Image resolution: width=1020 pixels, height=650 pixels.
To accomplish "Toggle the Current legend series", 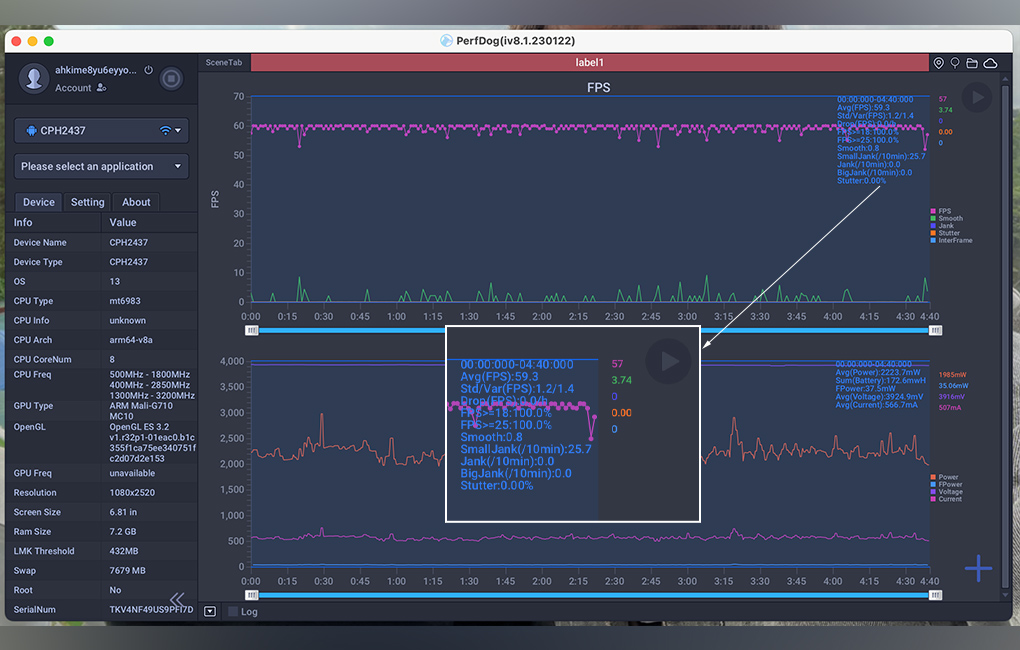I will coord(946,499).
